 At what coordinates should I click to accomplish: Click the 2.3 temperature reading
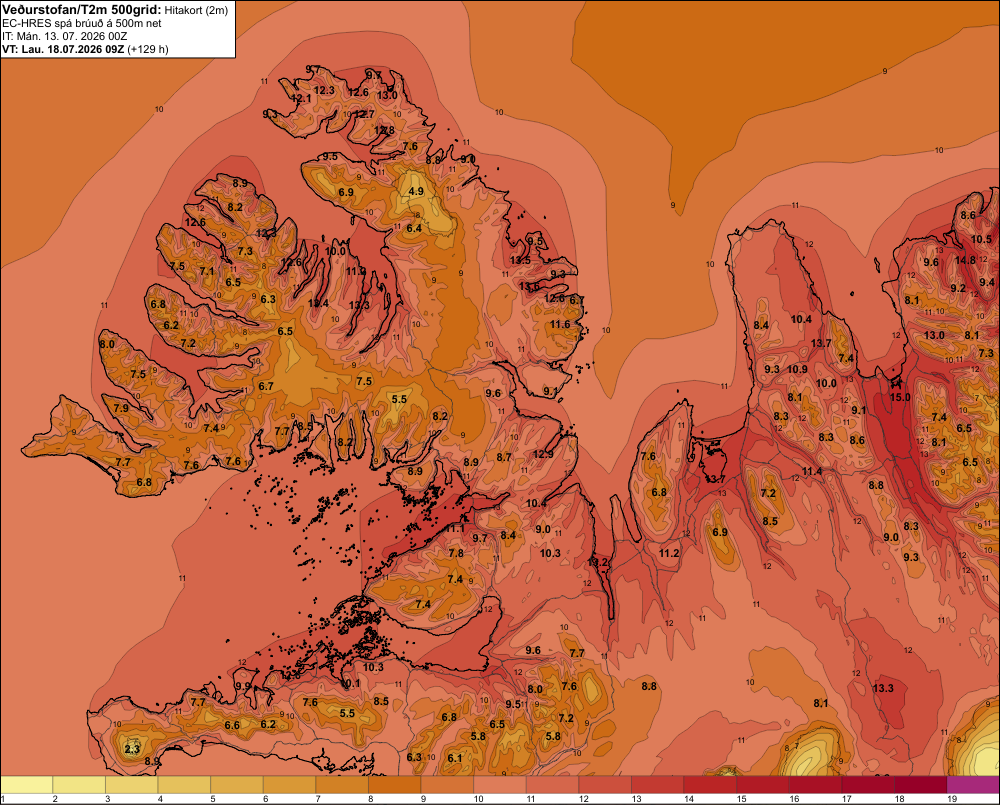pos(132,749)
